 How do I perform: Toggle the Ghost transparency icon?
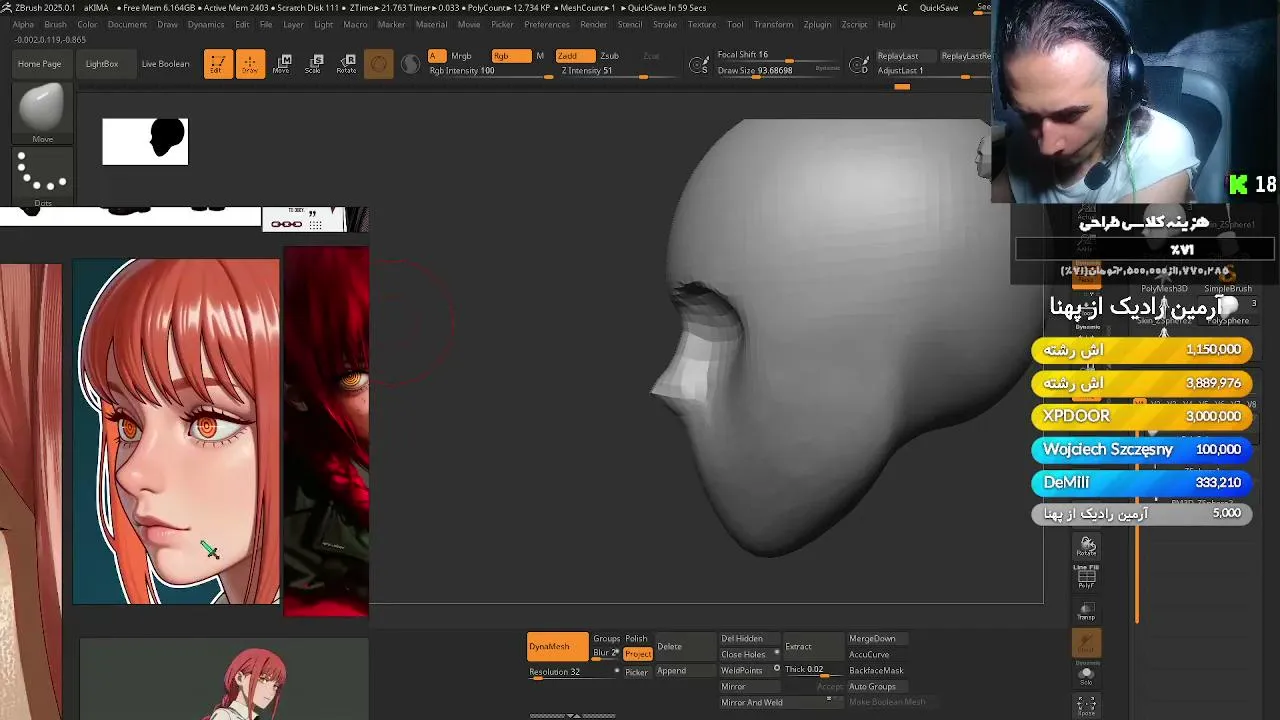point(1087,645)
